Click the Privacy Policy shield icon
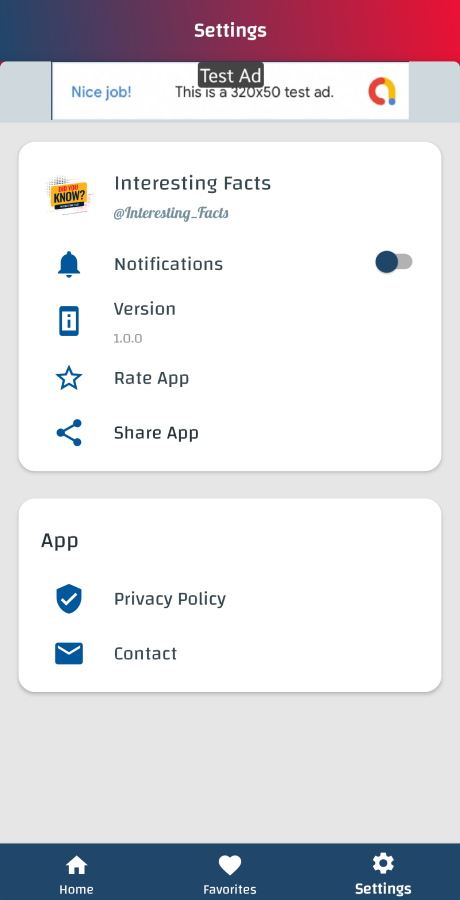Screen dimensions: 460x900 point(69,599)
